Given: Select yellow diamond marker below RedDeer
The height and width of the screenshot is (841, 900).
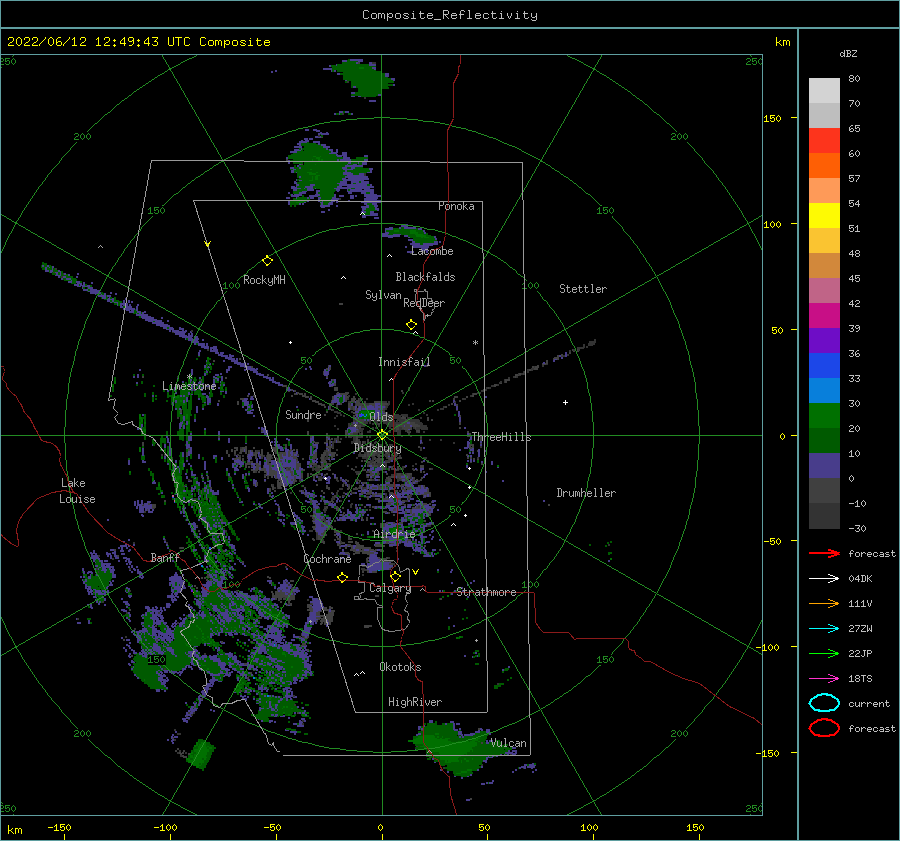Looking at the screenshot, I should coord(411,325).
